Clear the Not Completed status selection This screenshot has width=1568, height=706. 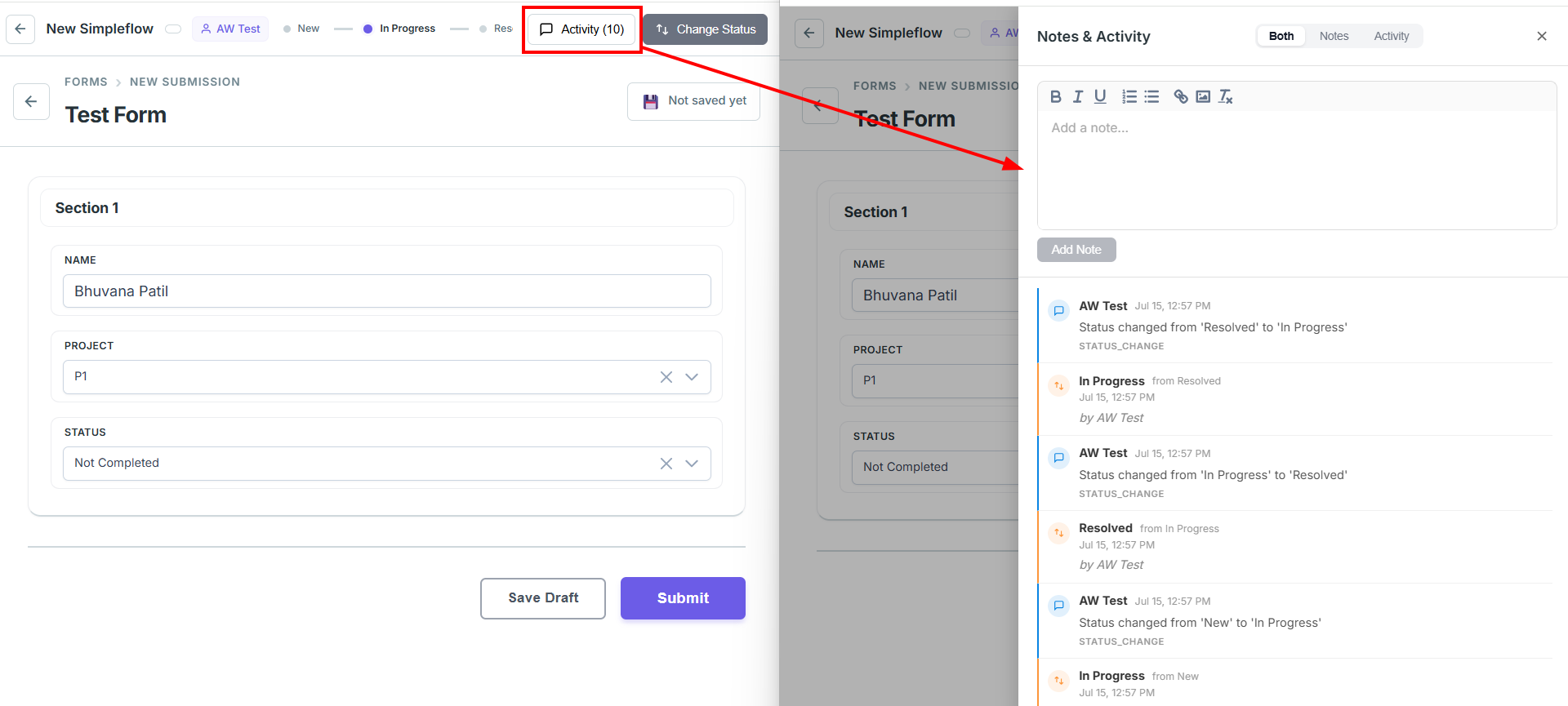pos(666,463)
